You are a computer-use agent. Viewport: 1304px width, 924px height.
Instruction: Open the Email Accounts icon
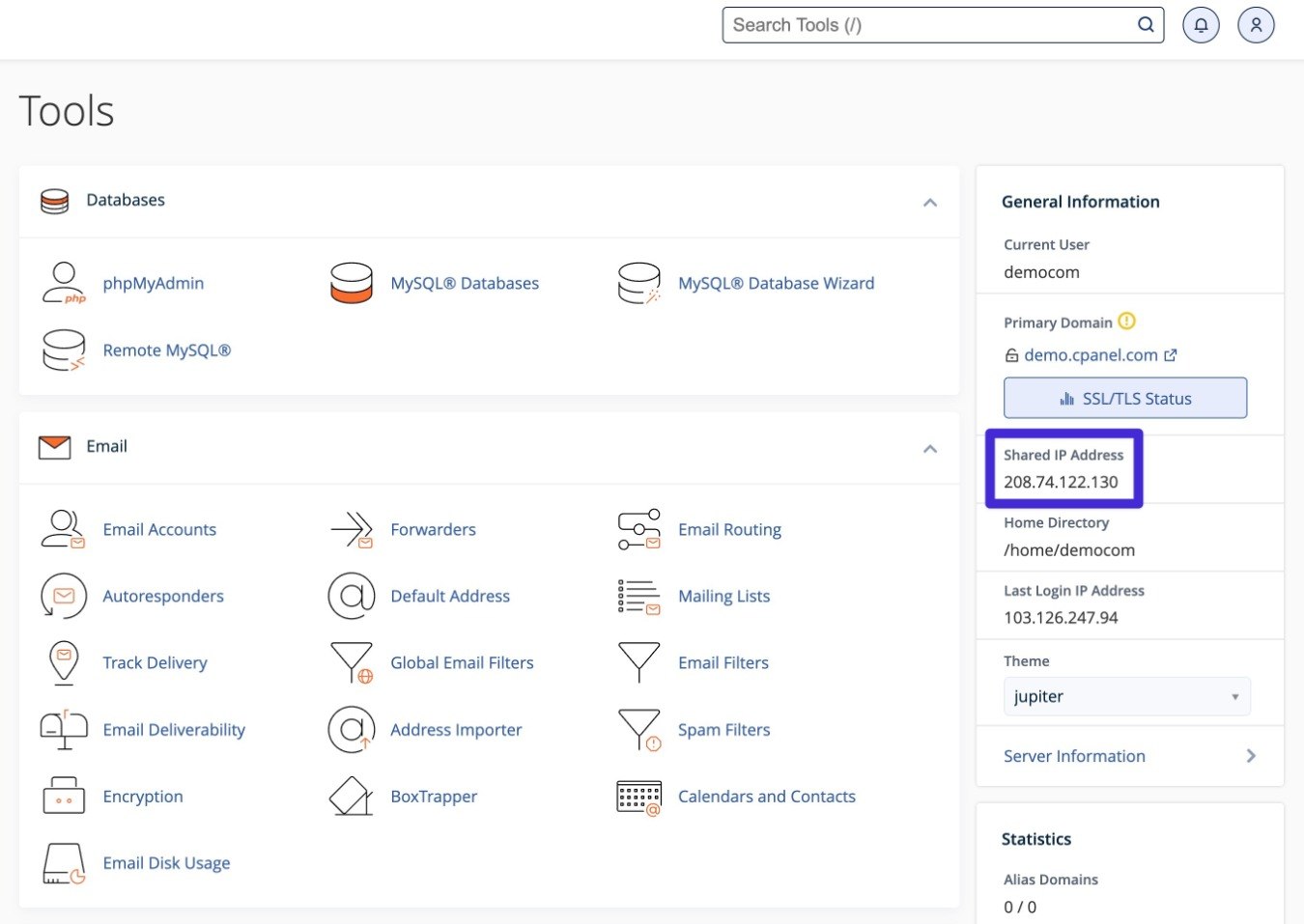[x=64, y=529]
